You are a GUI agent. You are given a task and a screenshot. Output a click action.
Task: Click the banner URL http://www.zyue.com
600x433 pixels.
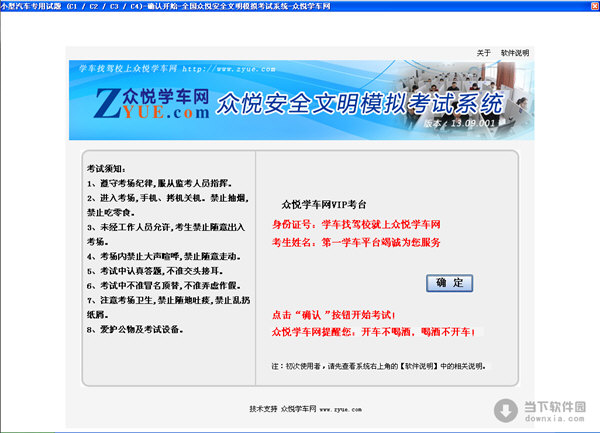pyautogui.click(x=229, y=69)
